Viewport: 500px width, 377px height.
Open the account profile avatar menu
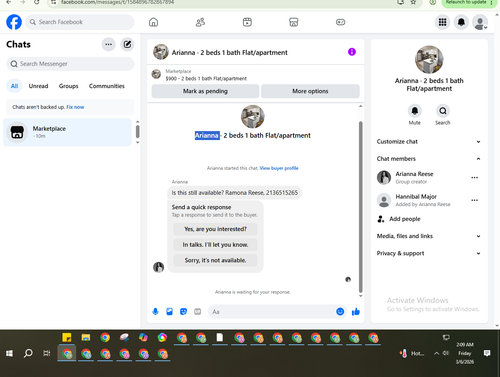[x=480, y=22]
